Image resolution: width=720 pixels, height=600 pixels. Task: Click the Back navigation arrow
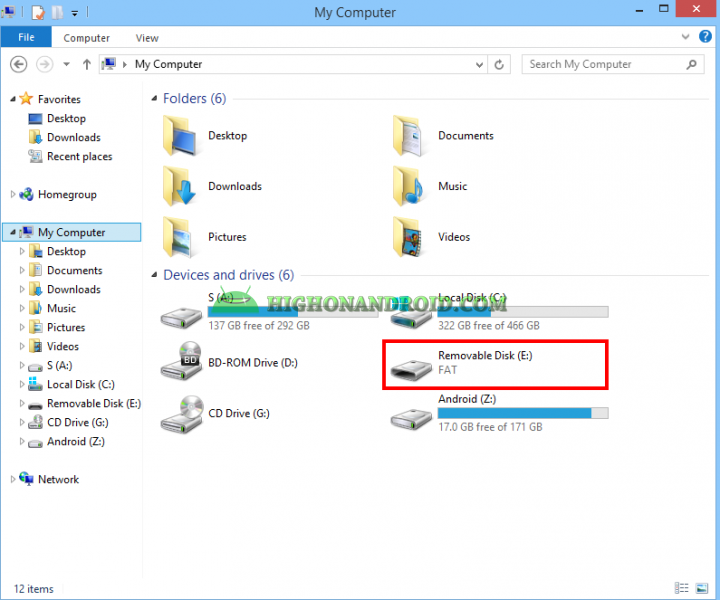click(18, 64)
